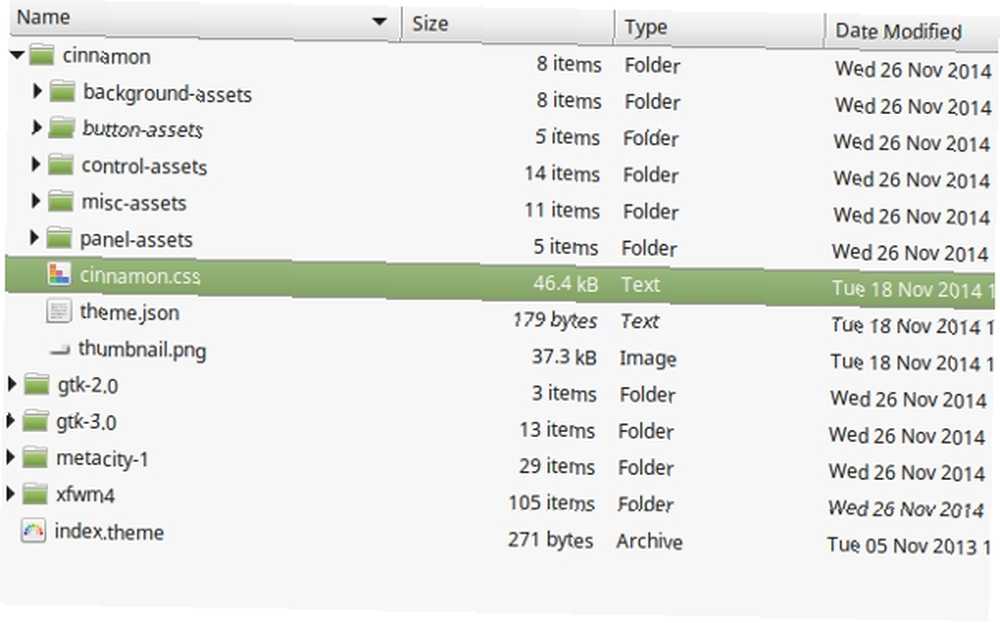Click the xfwm4 folder icon

click(x=36, y=494)
